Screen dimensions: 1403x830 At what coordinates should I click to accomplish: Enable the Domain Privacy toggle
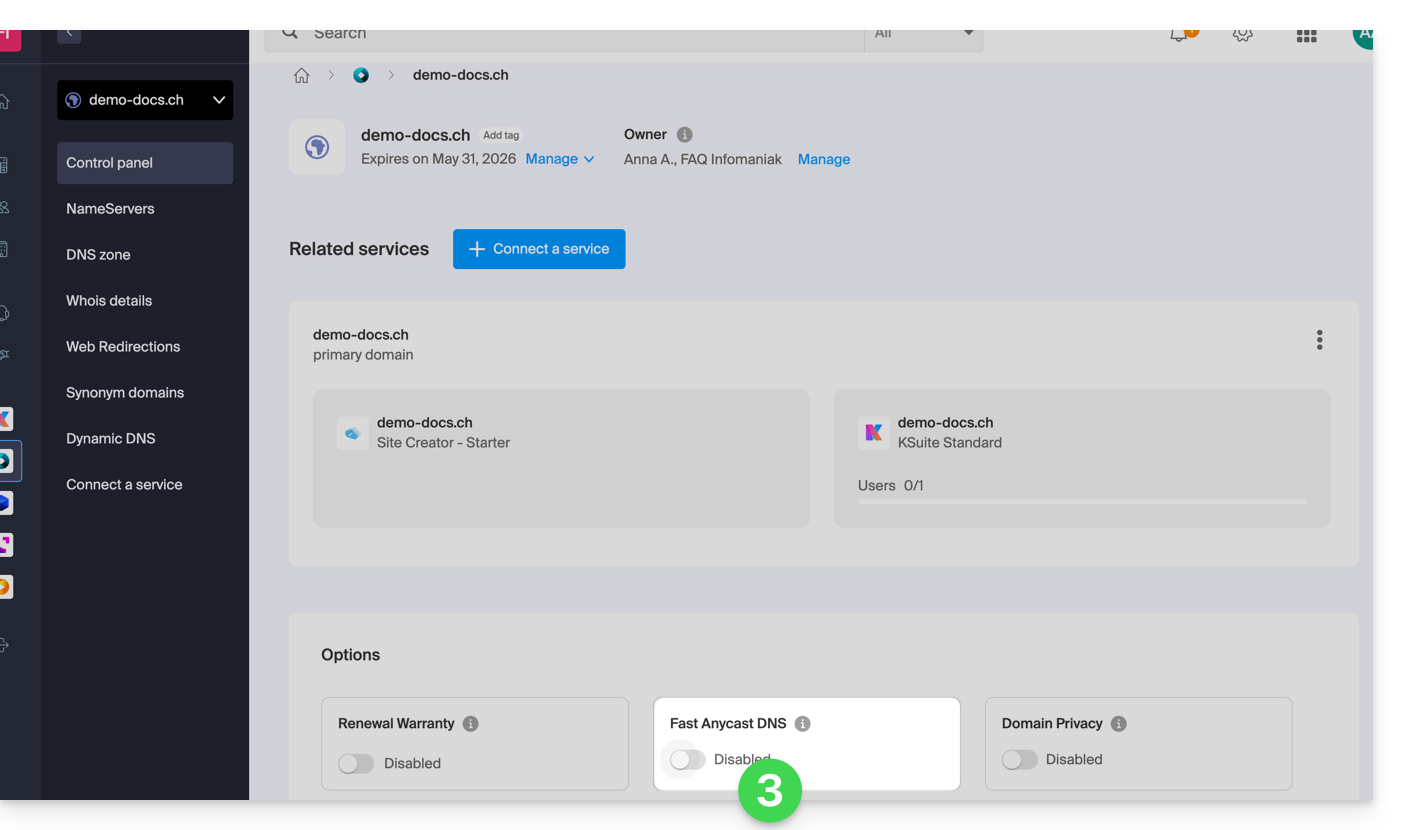pos(1019,760)
